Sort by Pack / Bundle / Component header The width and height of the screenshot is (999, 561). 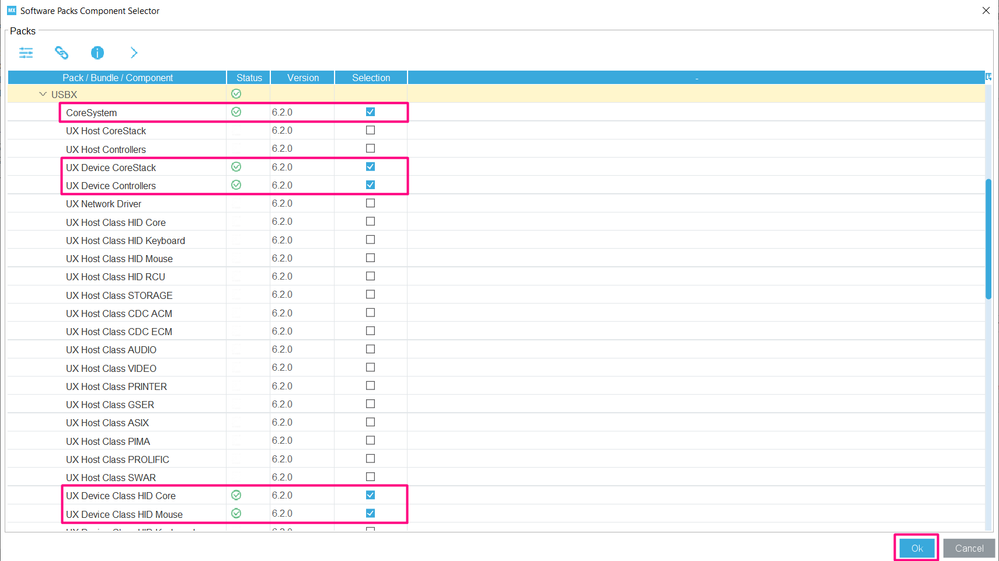117,78
